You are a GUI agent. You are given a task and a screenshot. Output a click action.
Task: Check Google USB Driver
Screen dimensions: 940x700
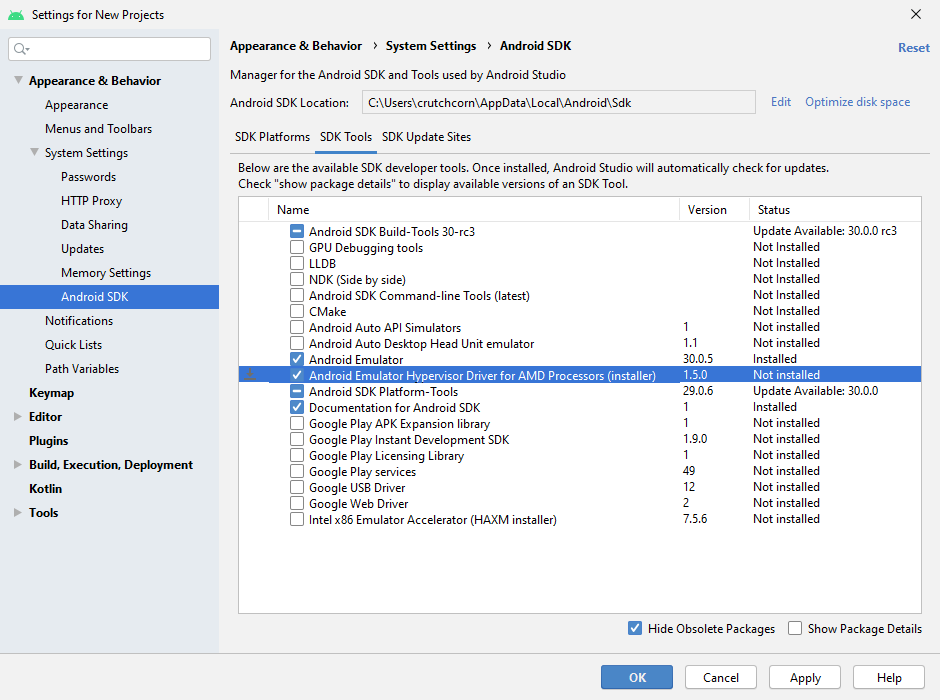(297, 487)
